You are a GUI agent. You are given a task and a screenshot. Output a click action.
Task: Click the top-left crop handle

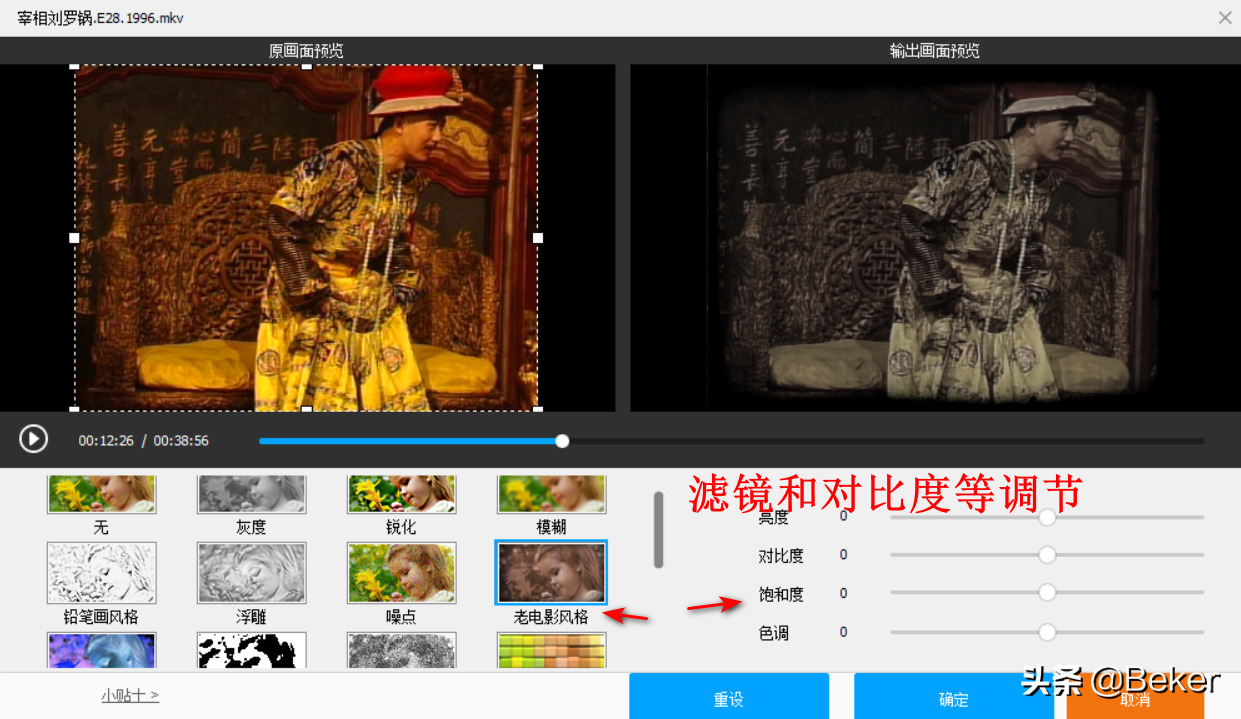coord(75,65)
